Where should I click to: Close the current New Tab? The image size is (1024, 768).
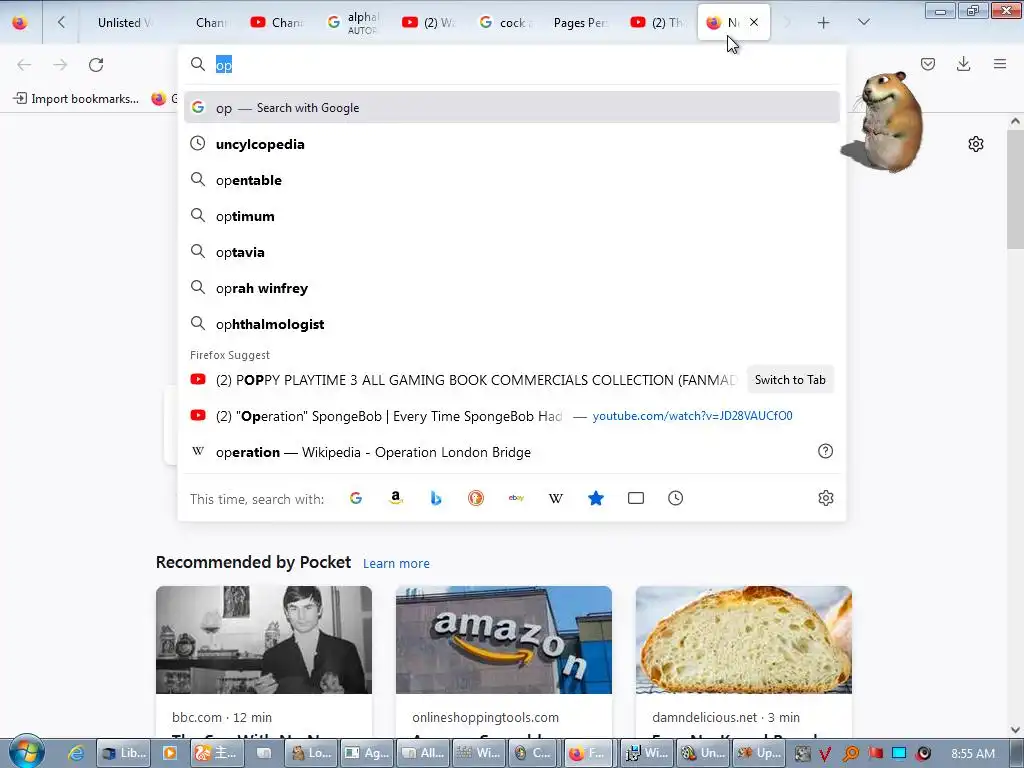click(x=754, y=22)
